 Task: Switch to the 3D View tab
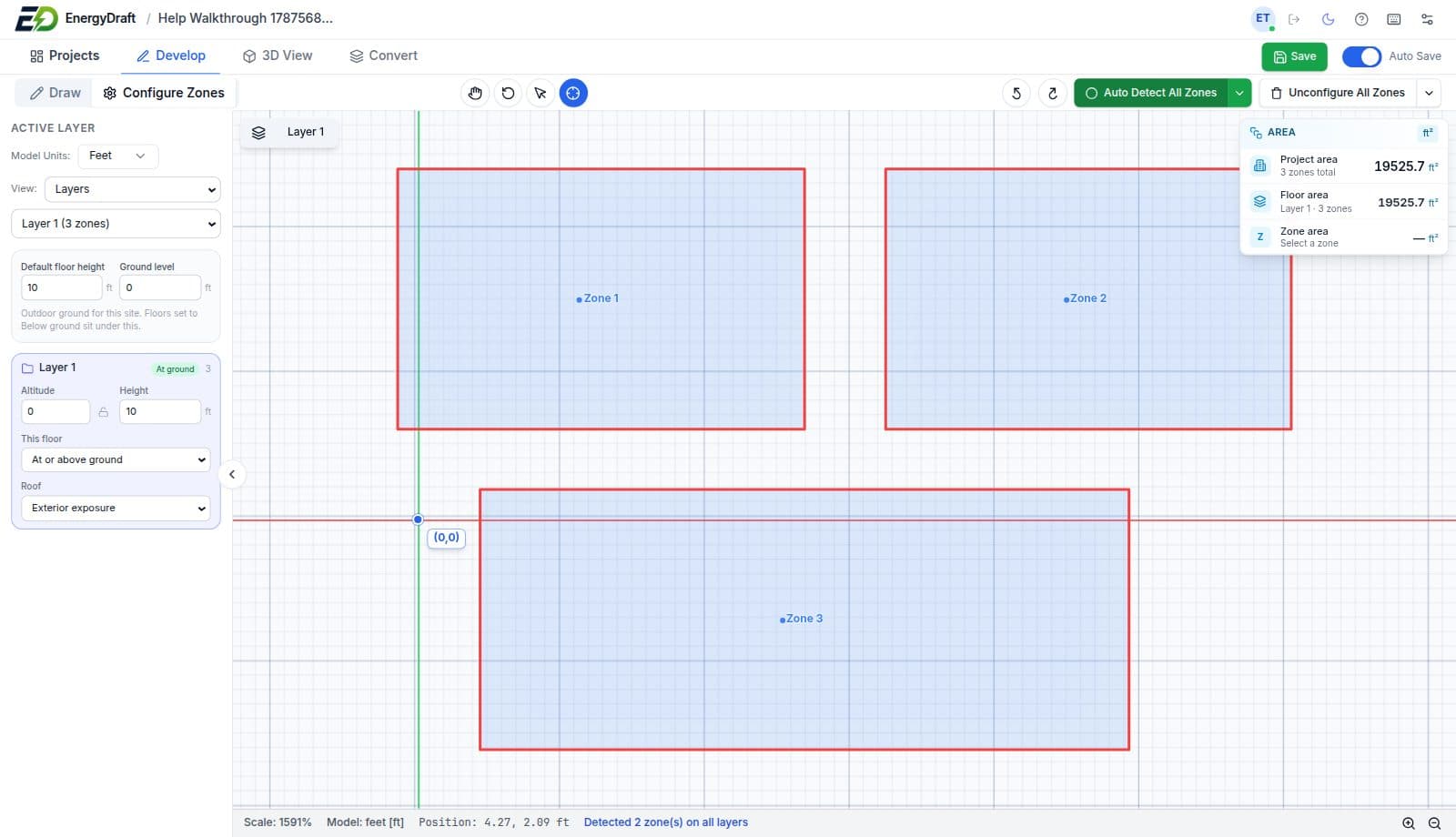(x=278, y=55)
